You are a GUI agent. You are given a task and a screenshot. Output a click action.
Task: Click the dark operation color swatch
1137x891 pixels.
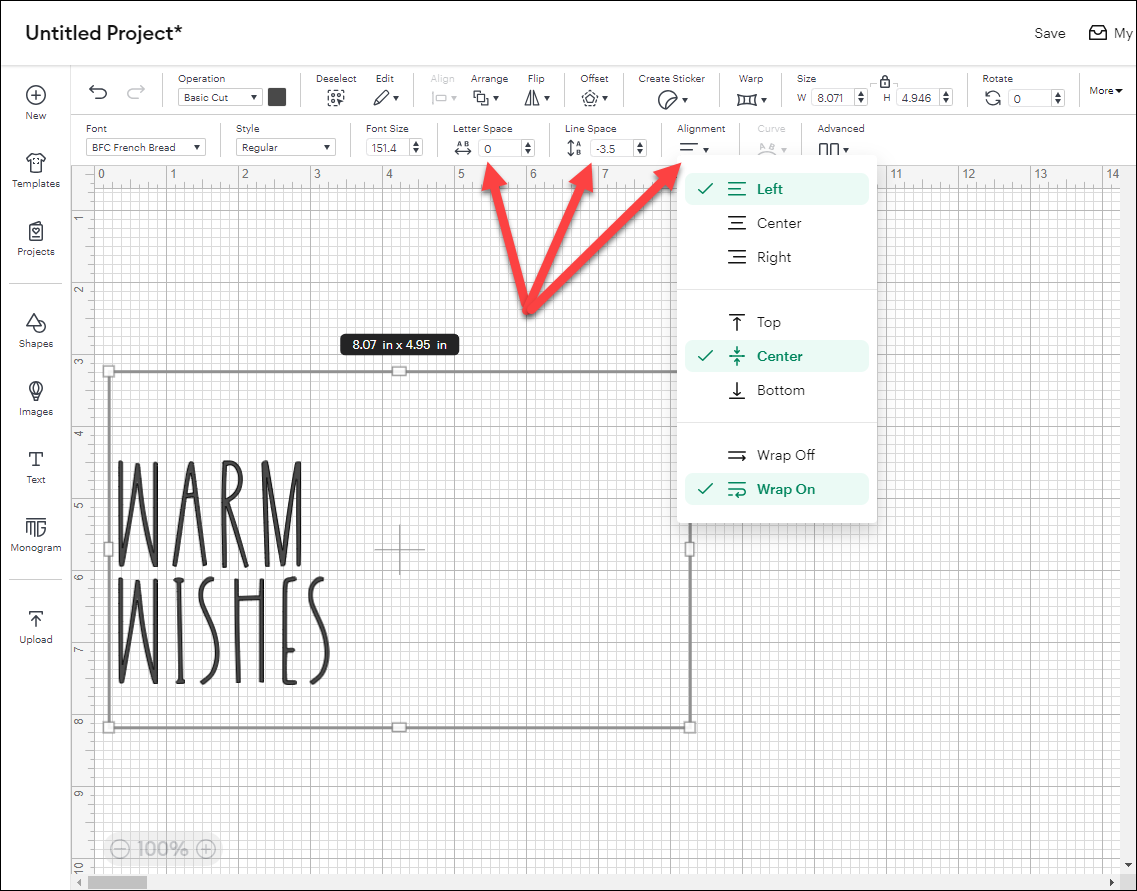pos(277,97)
